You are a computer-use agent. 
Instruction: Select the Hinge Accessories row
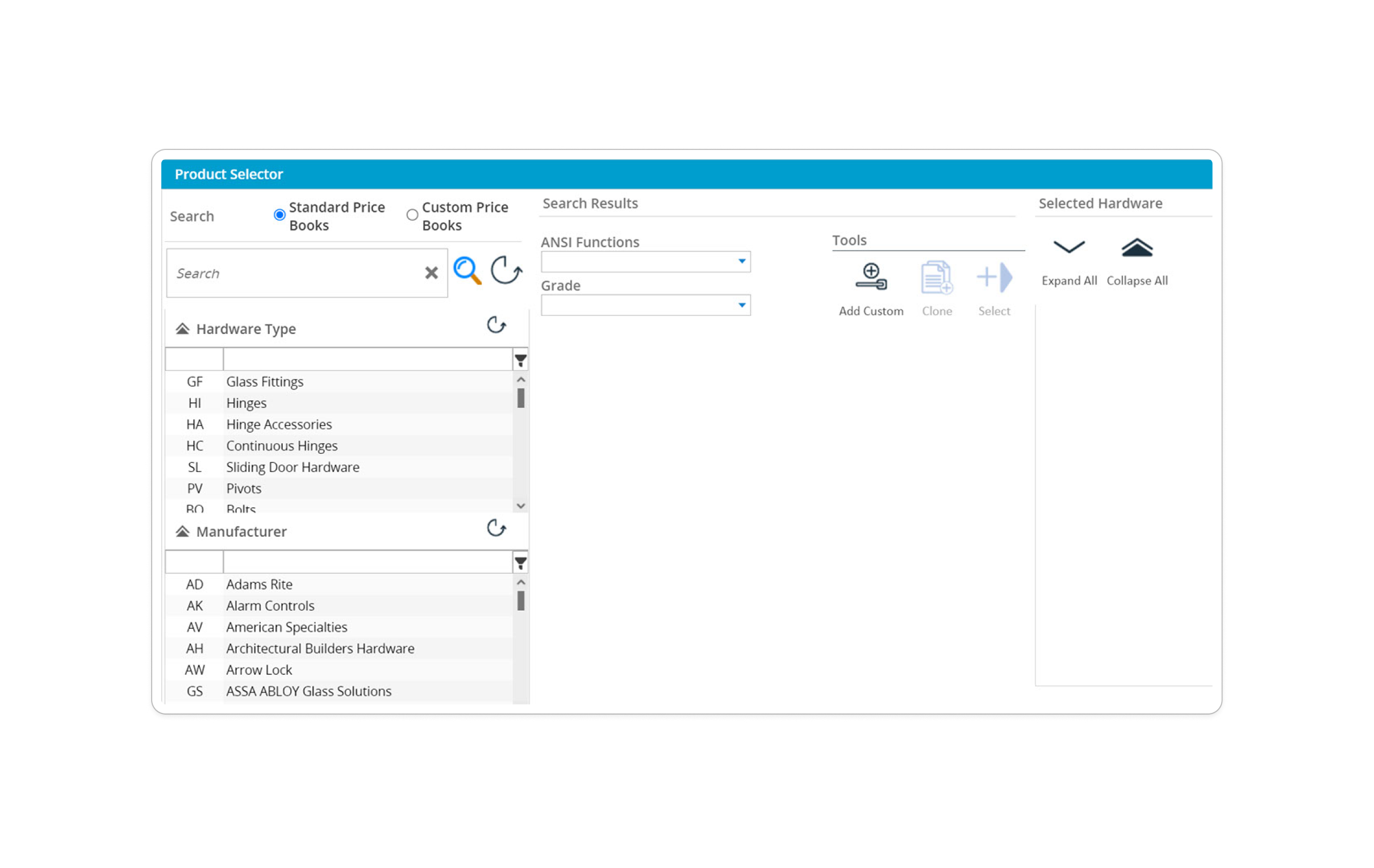pos(339,424)
